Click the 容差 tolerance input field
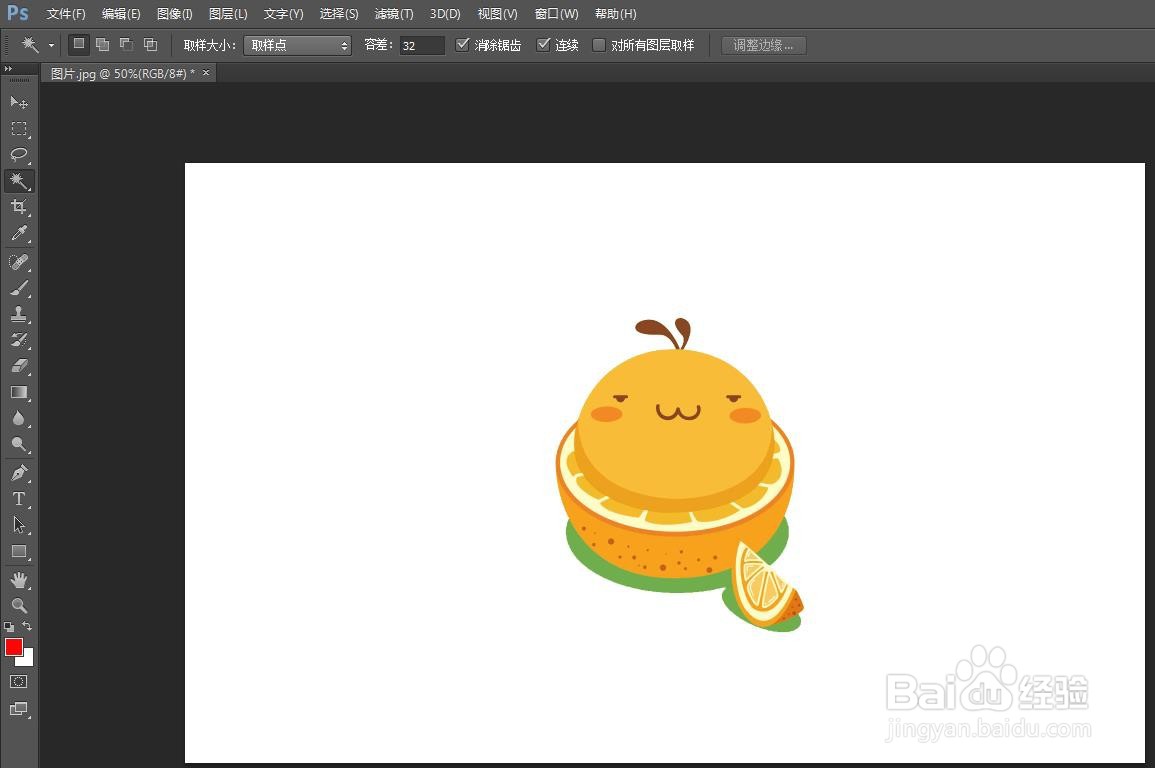 click(x=422, y=46)
